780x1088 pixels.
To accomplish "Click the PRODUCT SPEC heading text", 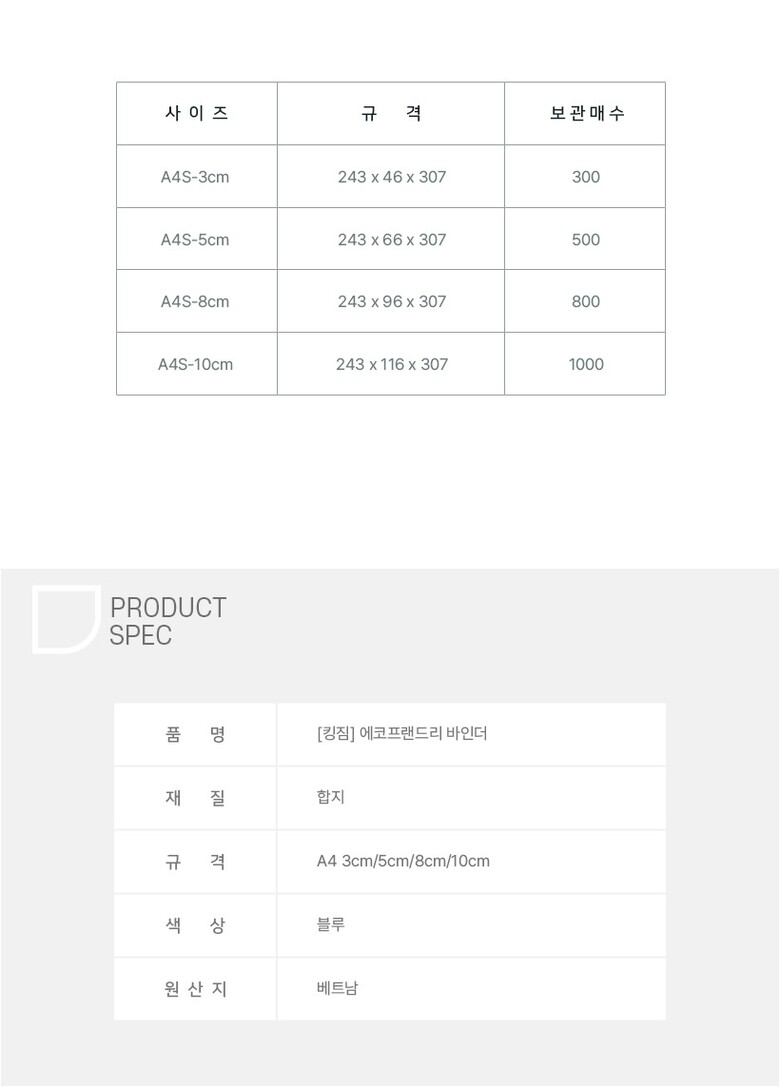I will pos(168,621).
